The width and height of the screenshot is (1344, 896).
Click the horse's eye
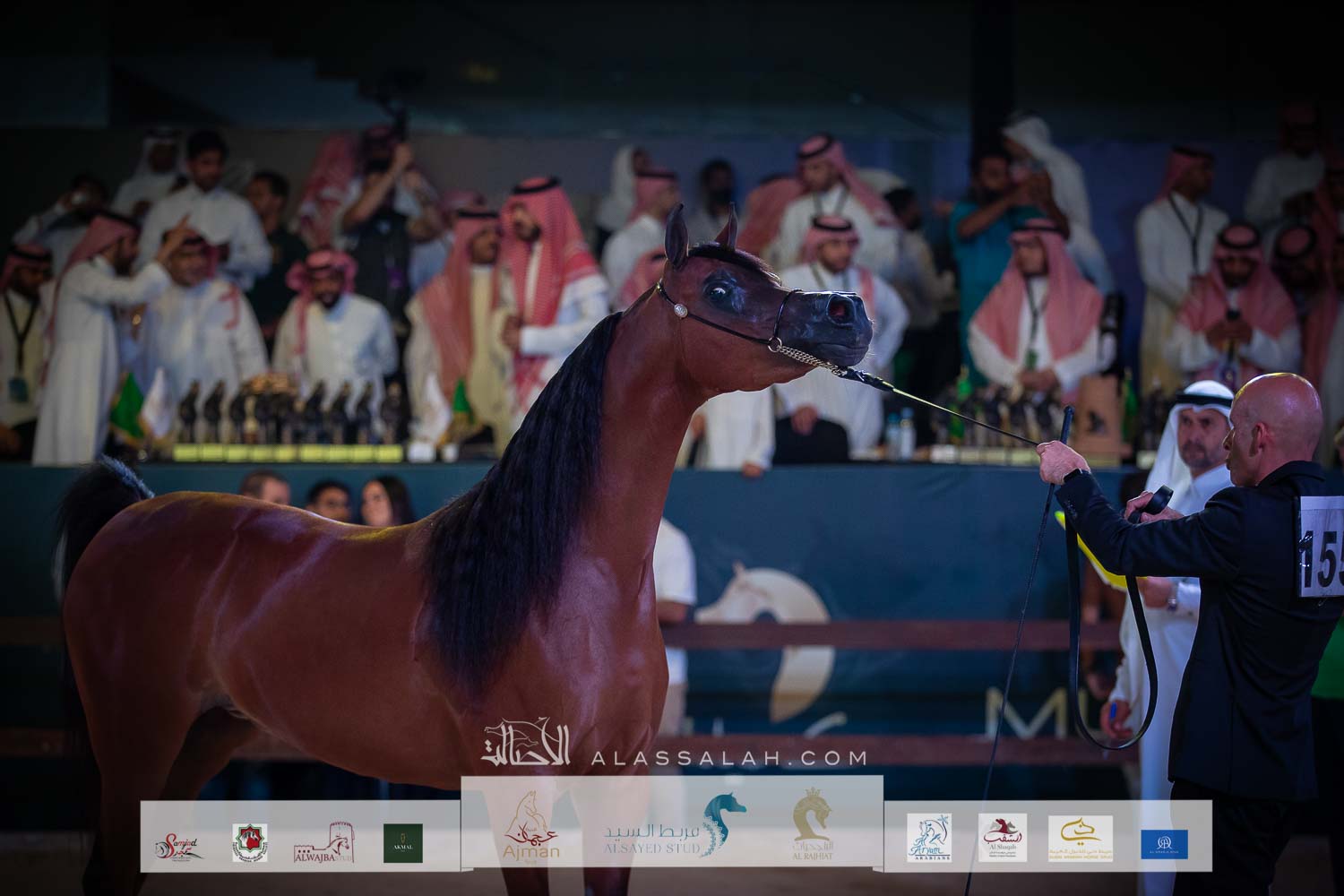[716, 289]
